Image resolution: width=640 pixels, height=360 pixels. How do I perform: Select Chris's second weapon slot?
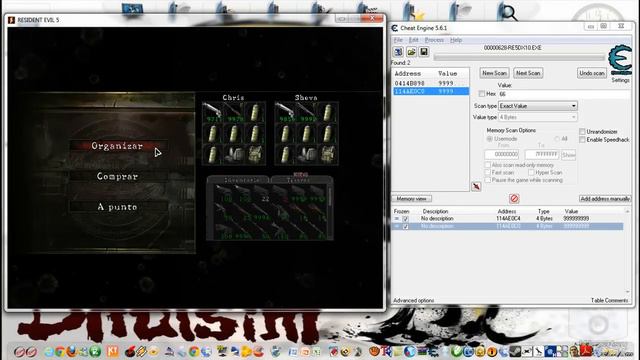pyautogui.click(x=234, y=113)
